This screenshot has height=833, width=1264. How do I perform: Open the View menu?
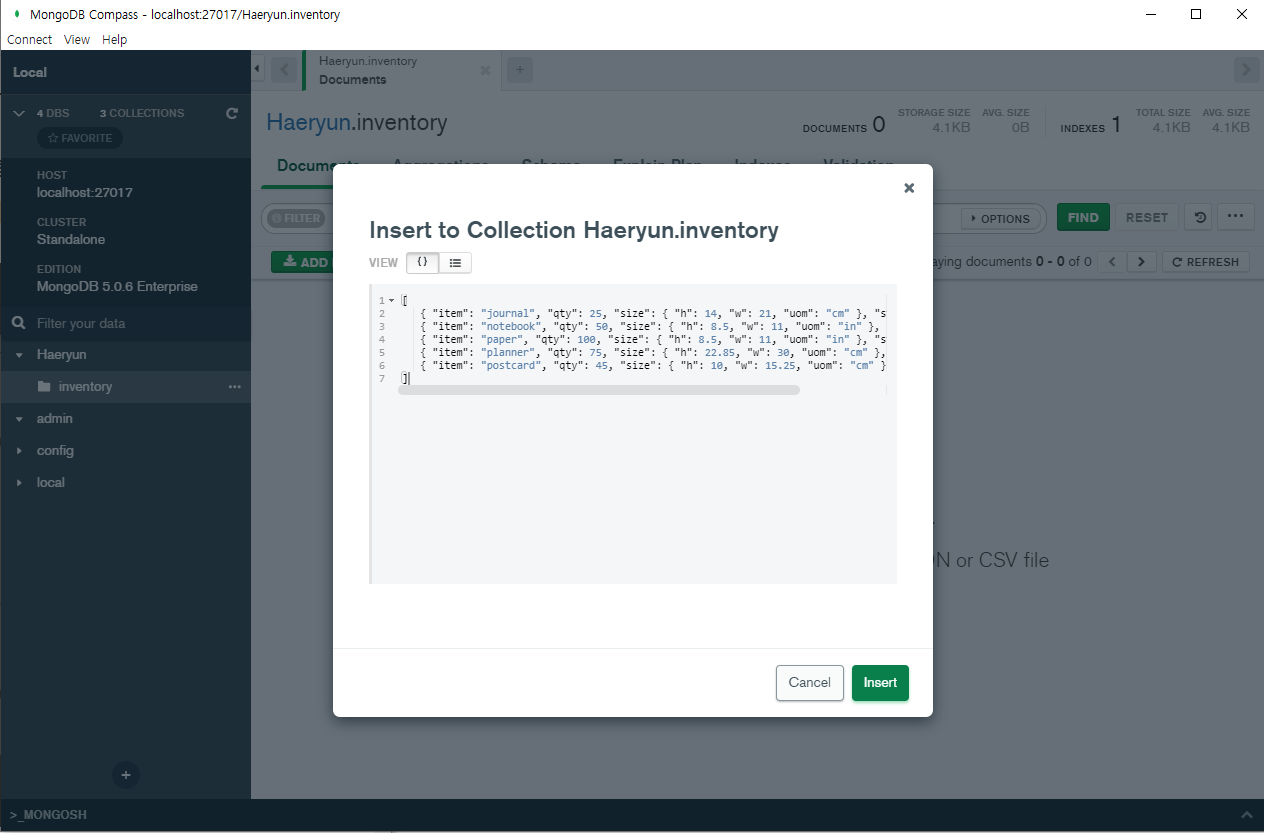coord(77,40)
